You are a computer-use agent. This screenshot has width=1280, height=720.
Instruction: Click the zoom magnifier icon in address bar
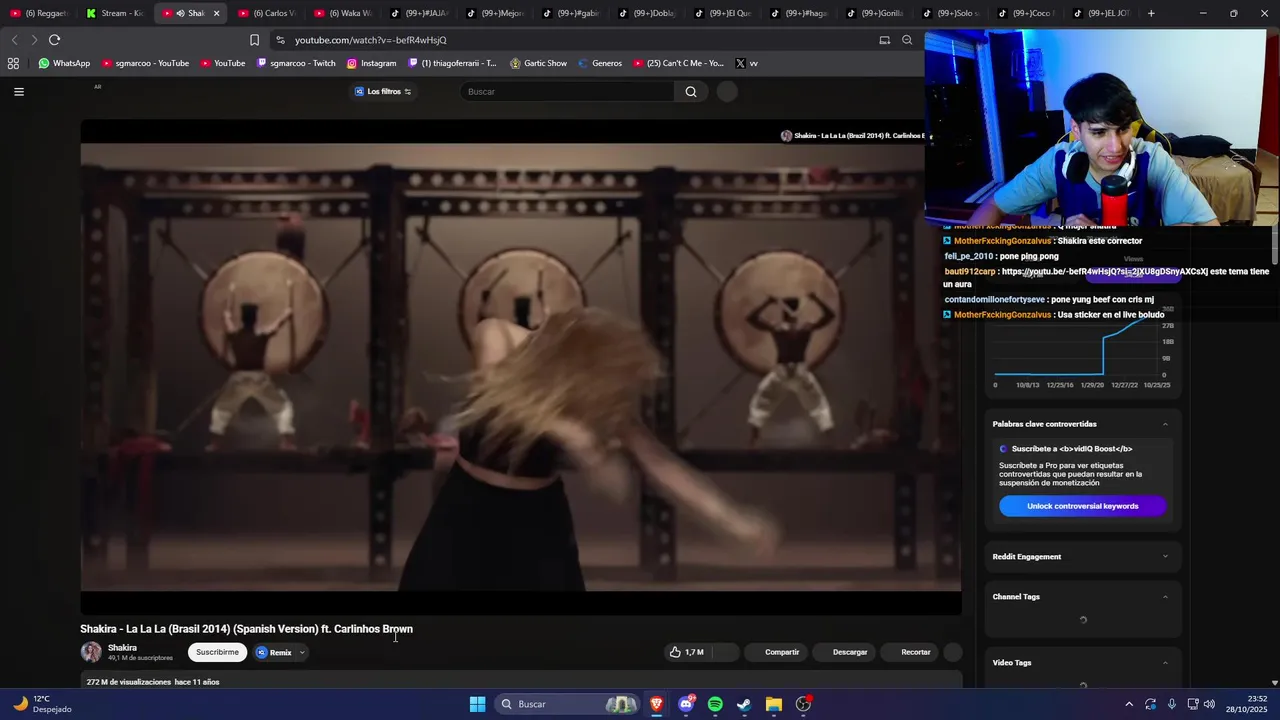[x=907, y=40]
